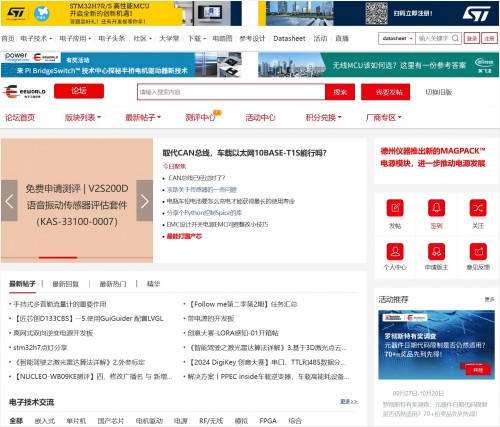Click the ST logo on the top right banner
Screen dimensions: 500x427
pos(476,13)
